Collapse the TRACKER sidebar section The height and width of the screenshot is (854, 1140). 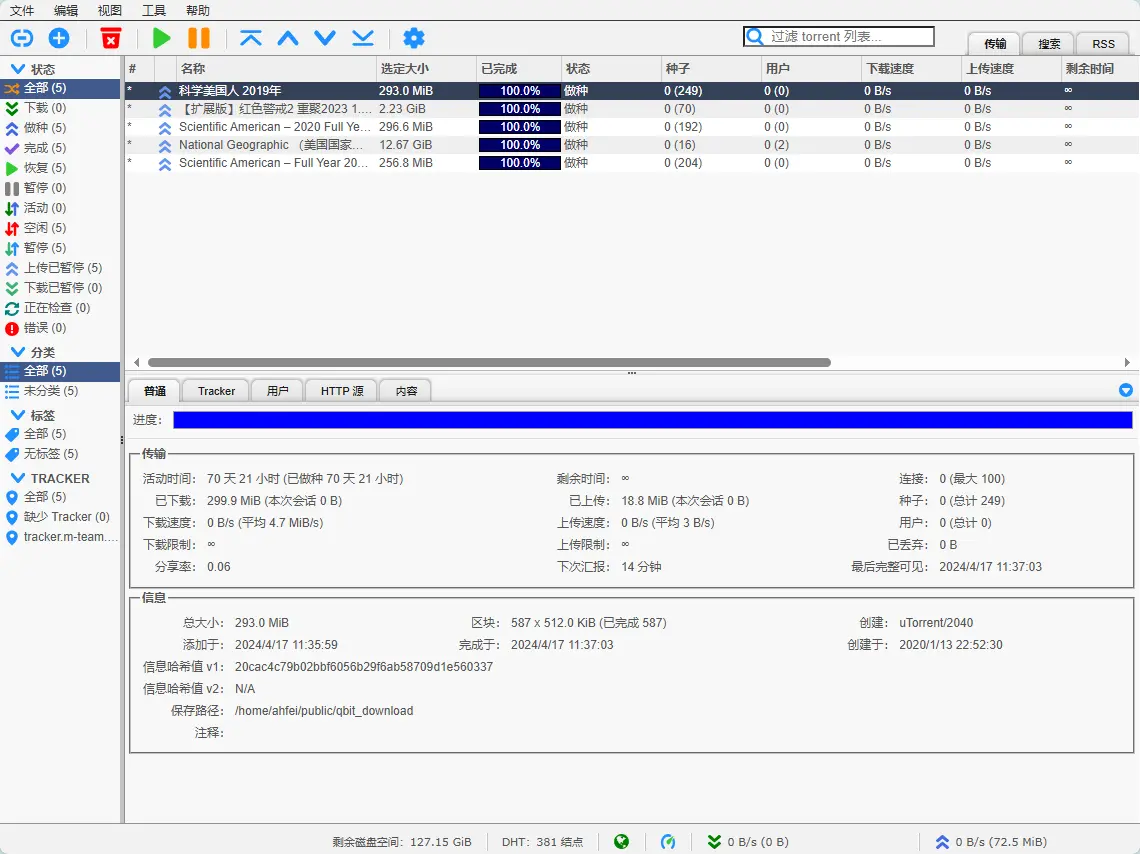pos(17,478)
